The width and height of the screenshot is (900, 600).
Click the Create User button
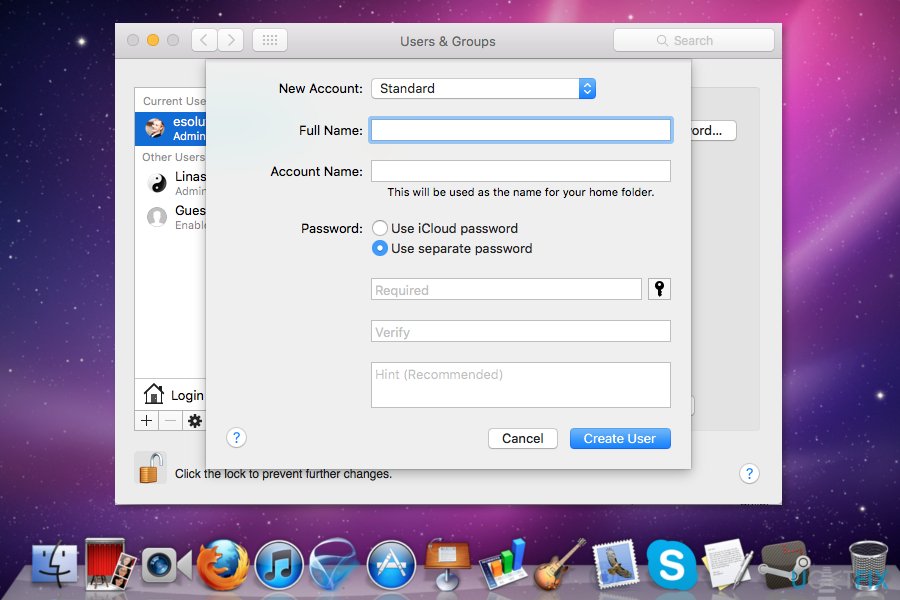coord(620,438)
